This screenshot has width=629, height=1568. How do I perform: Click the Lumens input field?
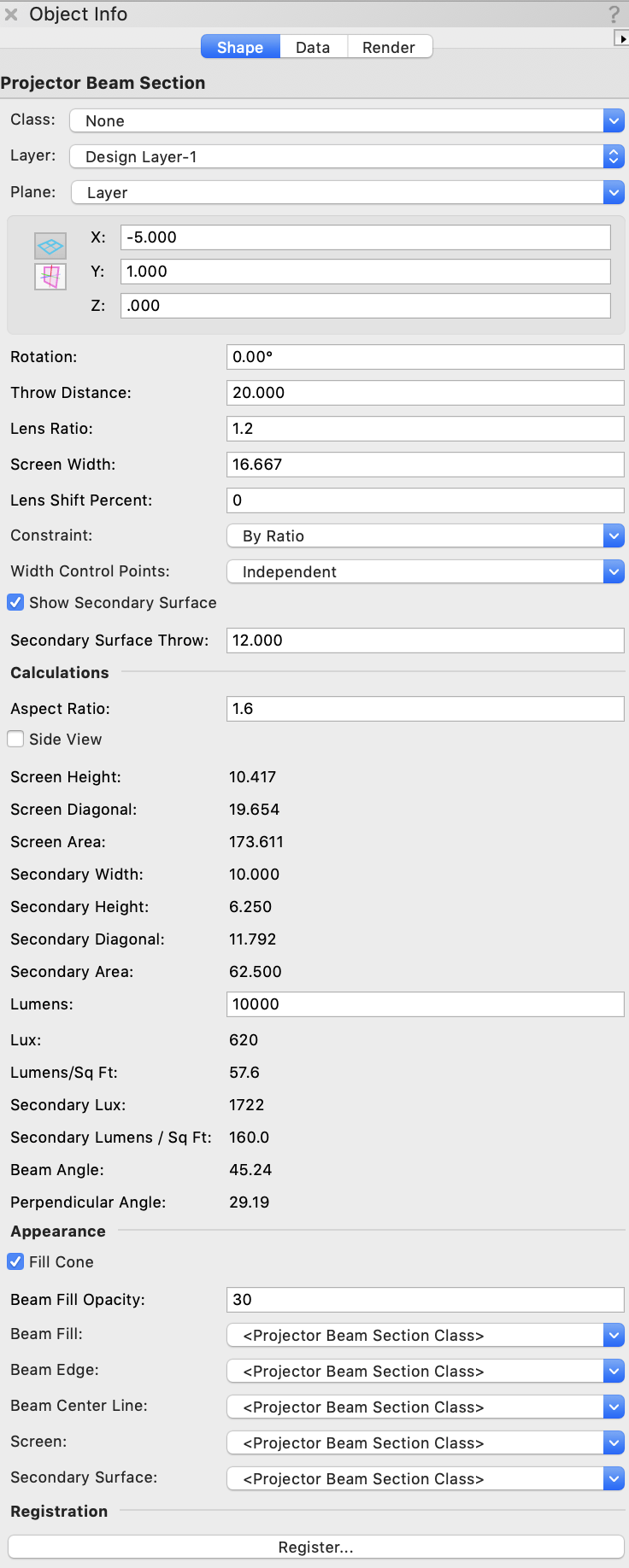[x=425, y=1004]
